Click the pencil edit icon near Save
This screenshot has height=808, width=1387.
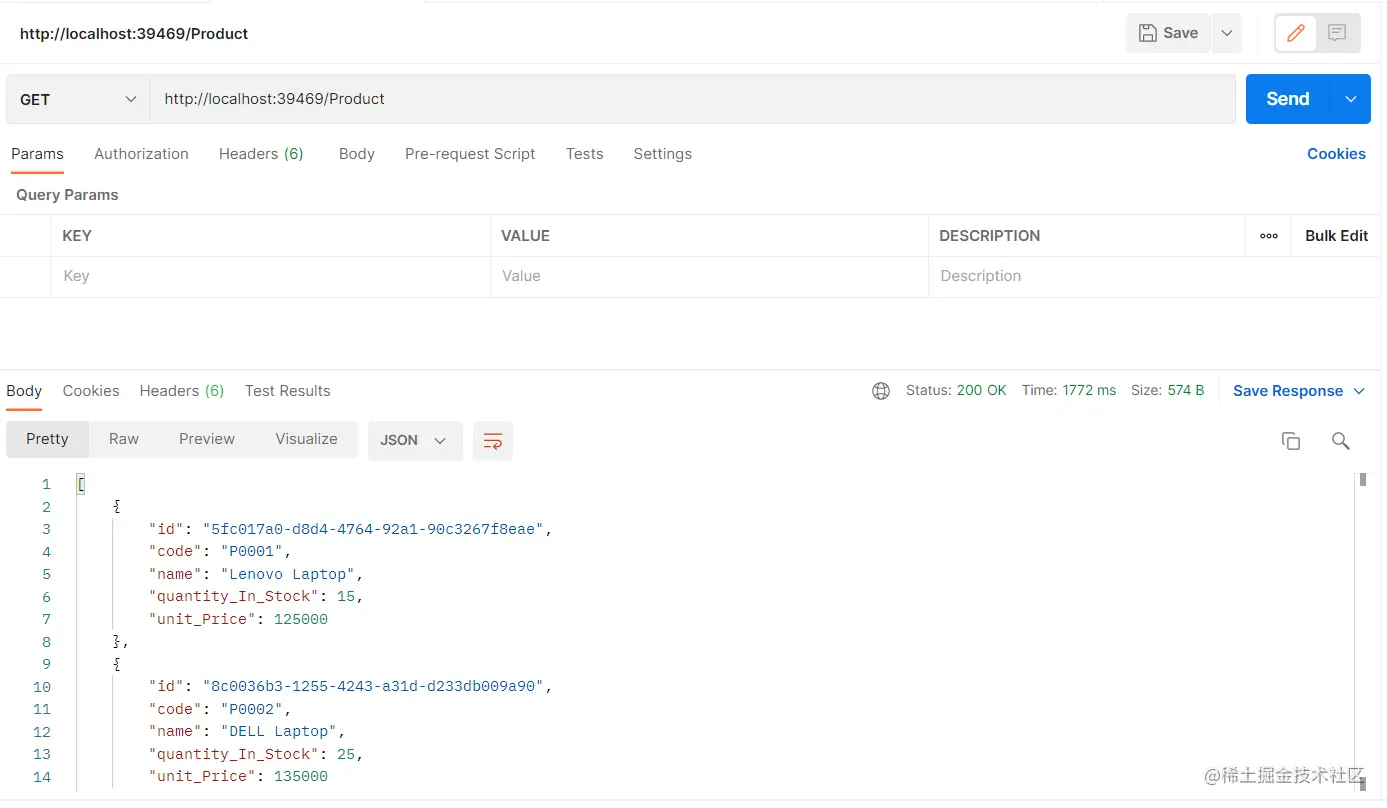(x=1294, y=33)
